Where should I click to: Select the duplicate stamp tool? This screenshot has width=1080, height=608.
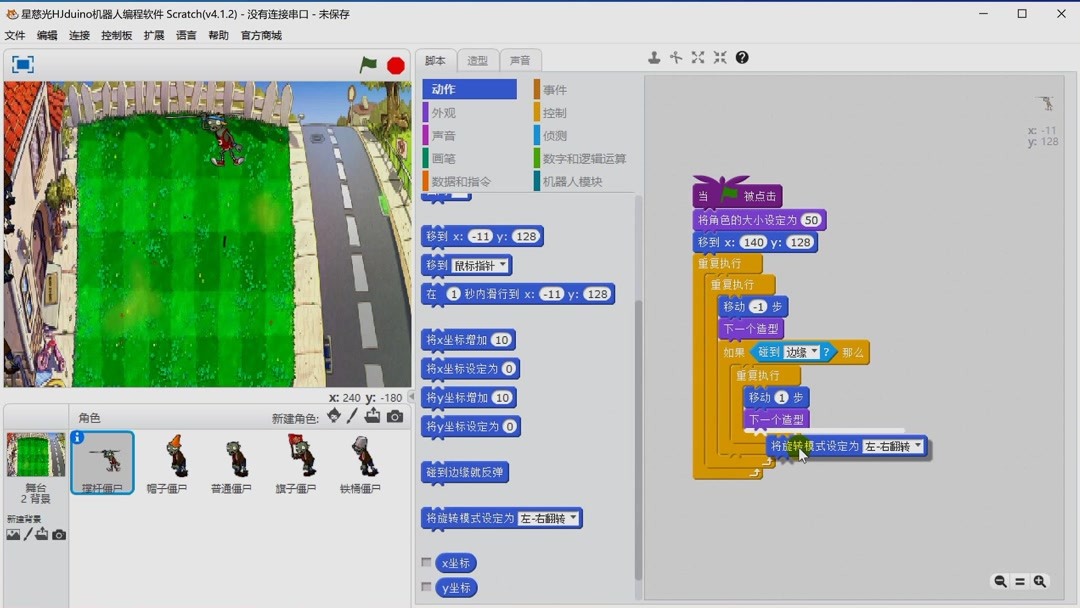tap(655, 57)
